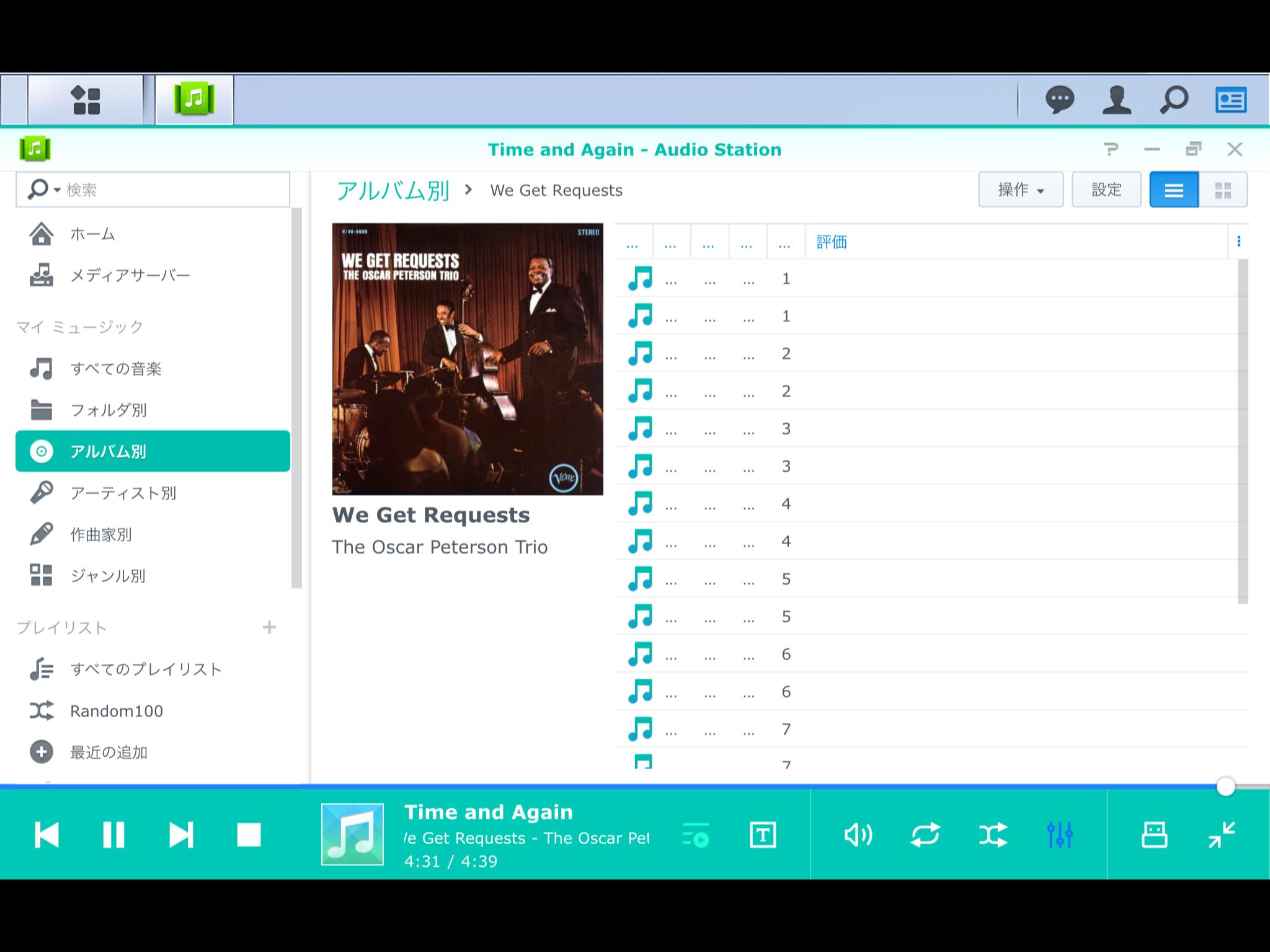Click now-playing album art thumbnail
1270x952 pixels.
[352, 834]
